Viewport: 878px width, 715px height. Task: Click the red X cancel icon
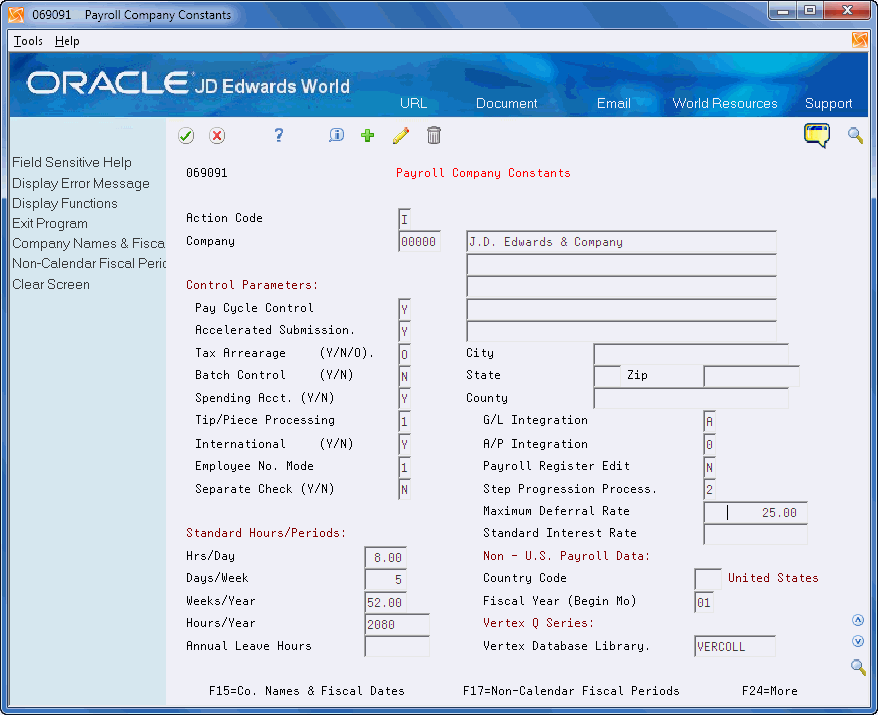[x=217, y=135]
